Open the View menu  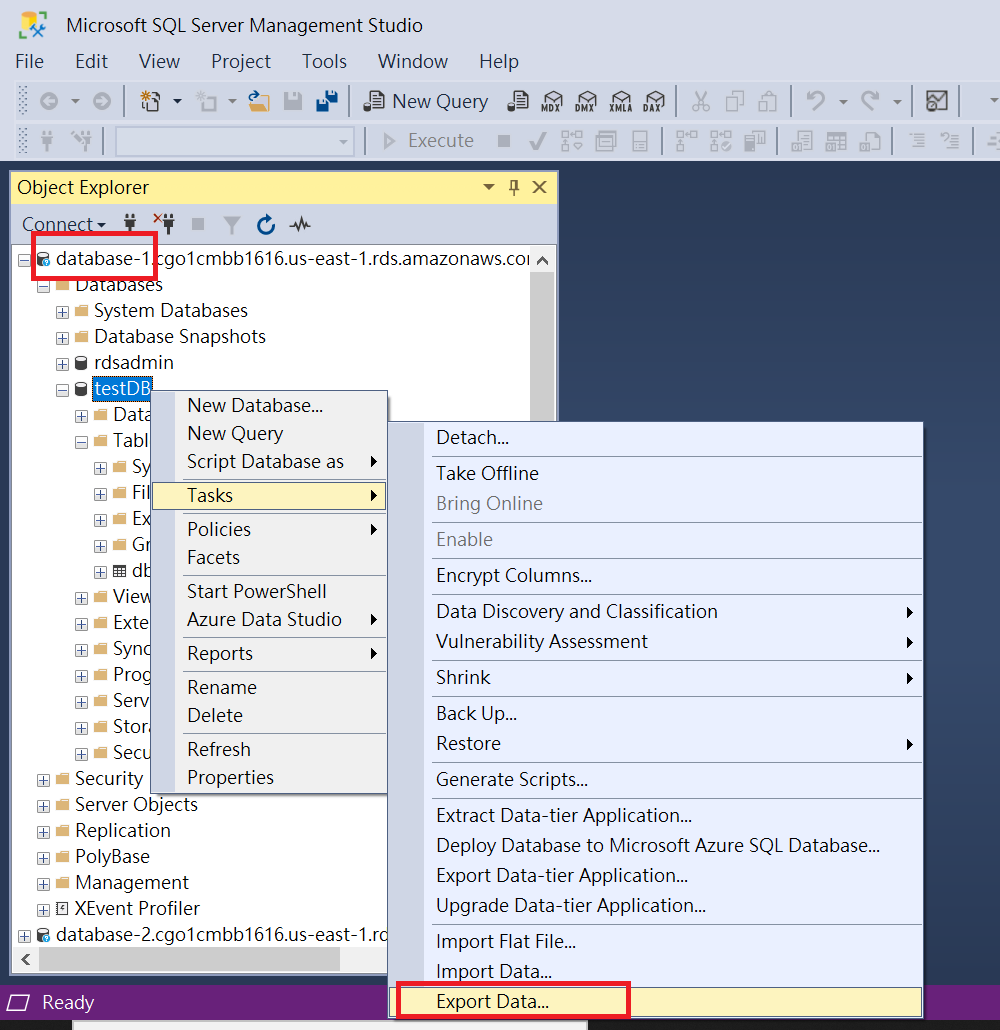pyautogui.click(x=159, y=62)
